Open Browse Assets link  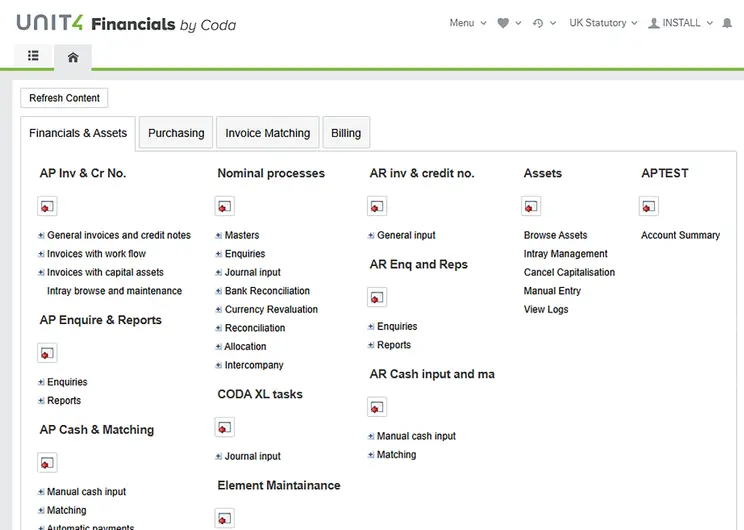pyautogui.click(x=555, y=235)
